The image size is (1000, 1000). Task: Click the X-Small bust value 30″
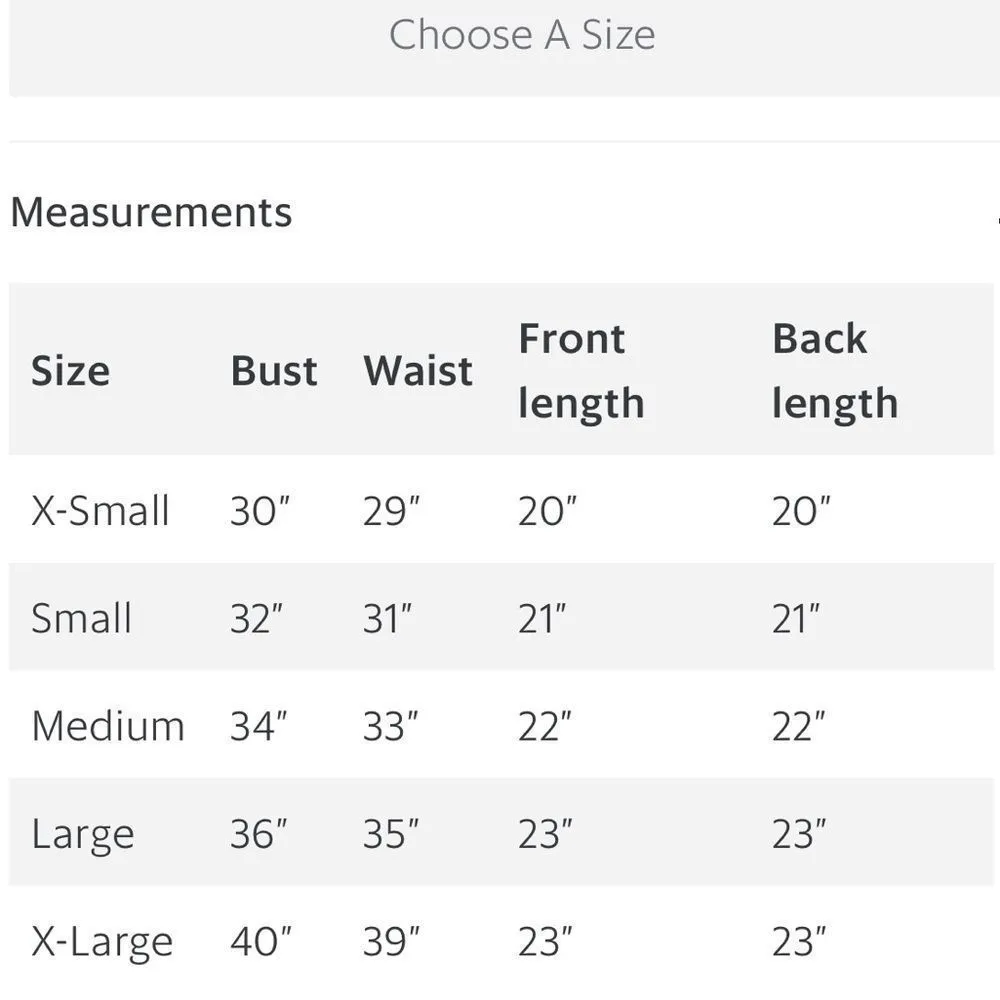(259, 511)
